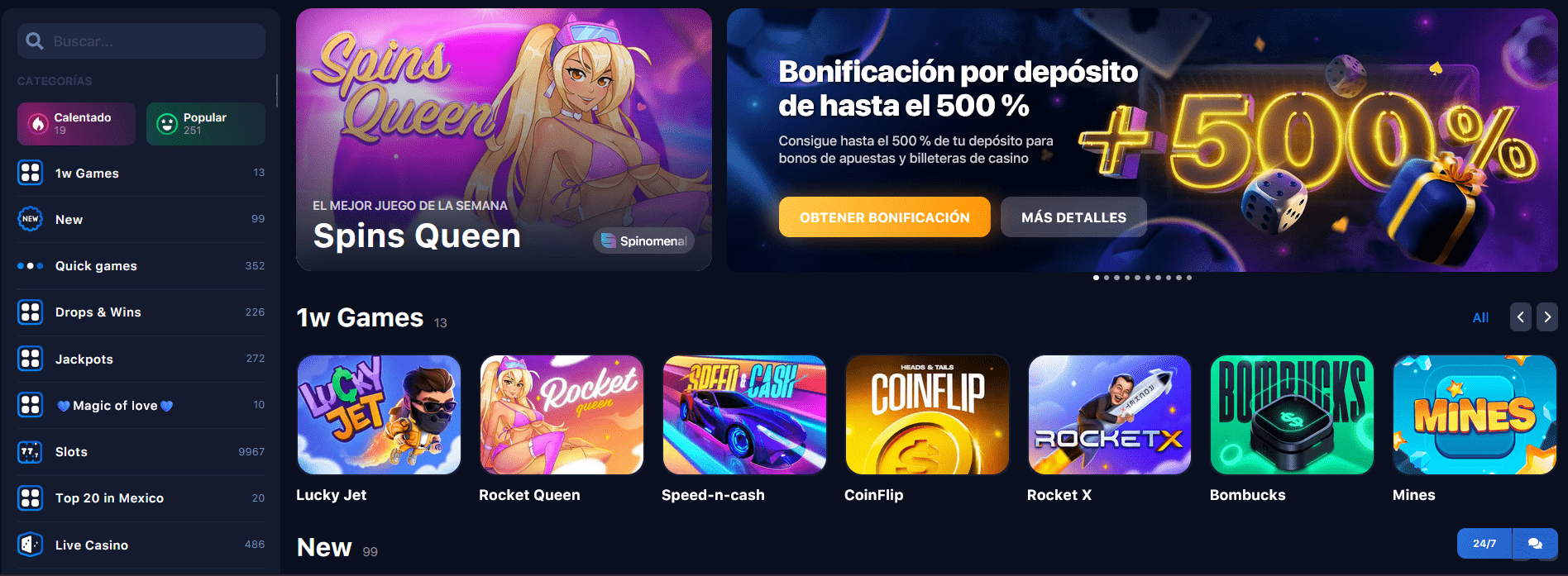View All 1w Games link
1568x576 pixels.
coord(1480,317)
